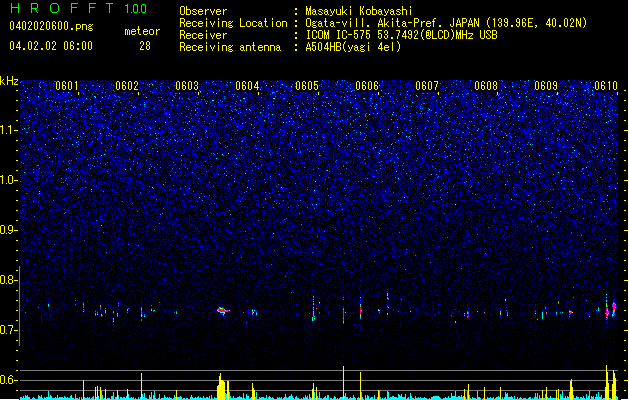Click the 0.8 kHz axis label
629x400 pixels.
(x=8, y=280)
